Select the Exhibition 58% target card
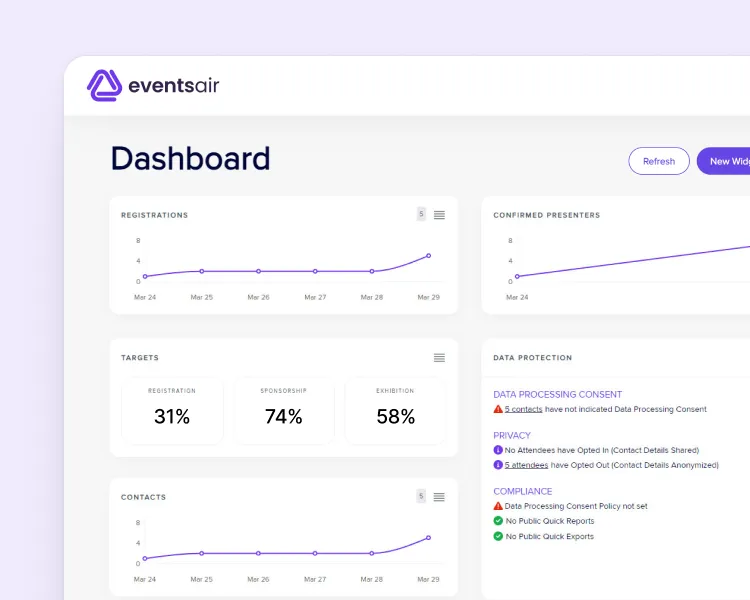750x600 pixels. pos(395,411)
